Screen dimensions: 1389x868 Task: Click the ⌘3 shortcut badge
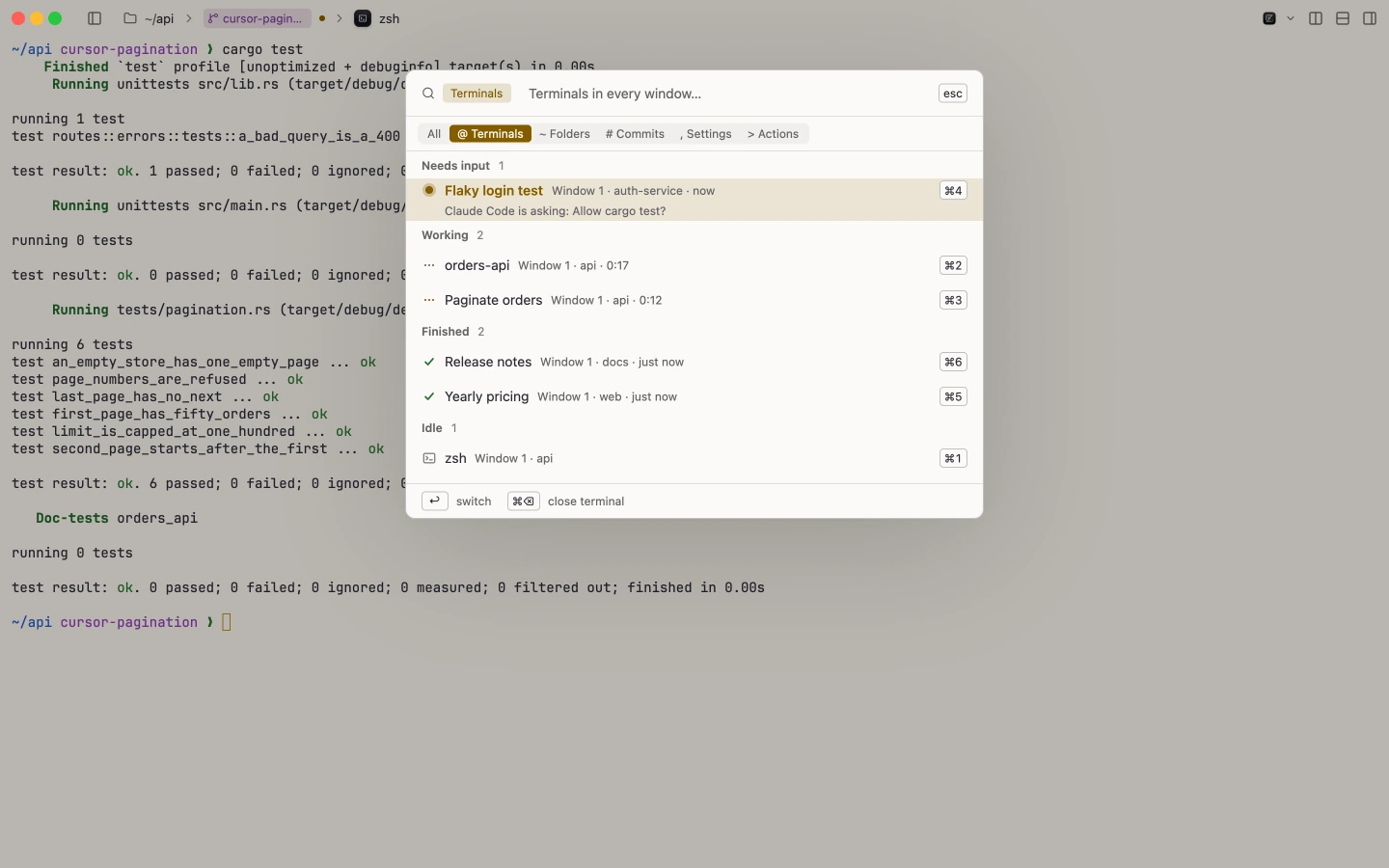(953, 300)
